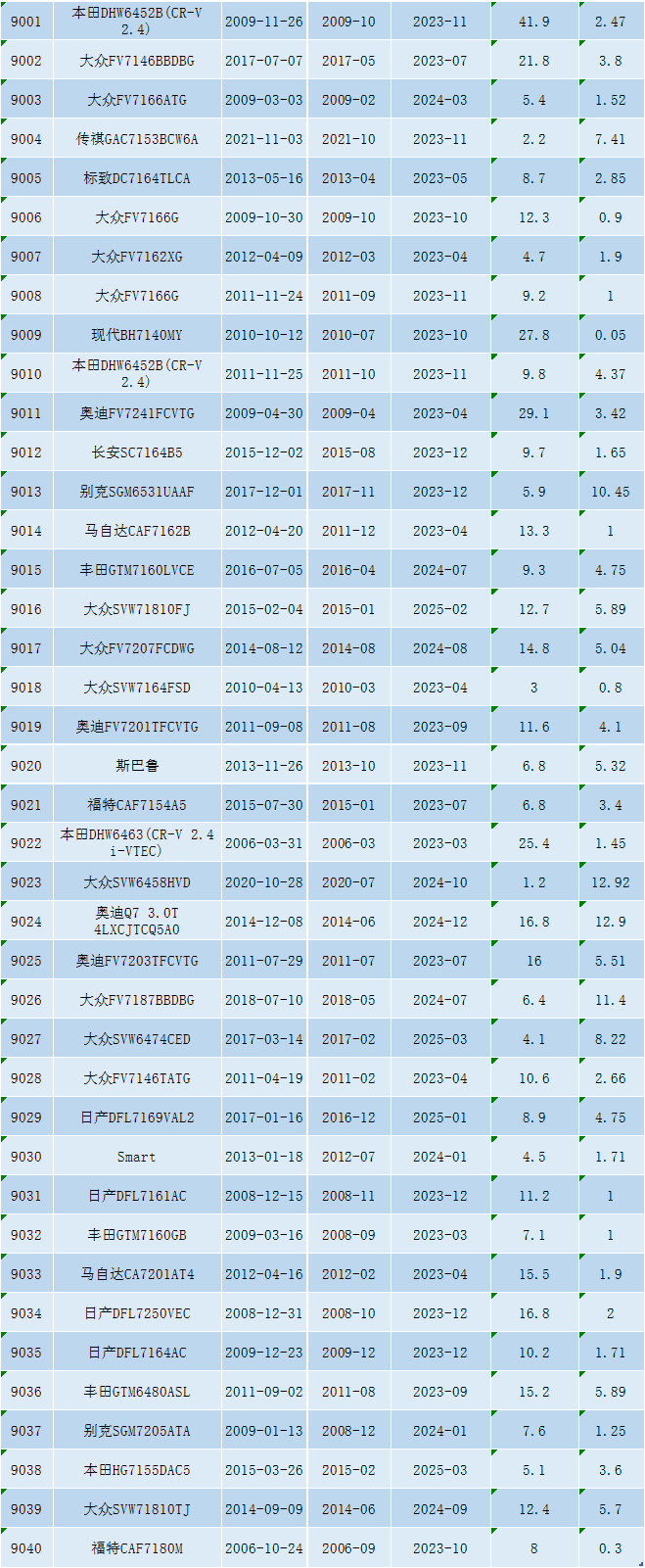Click model cell 奥迪FV7201TFCVTG
The height and width of the screenshot is (1568, 645).
tap(137, 727)
